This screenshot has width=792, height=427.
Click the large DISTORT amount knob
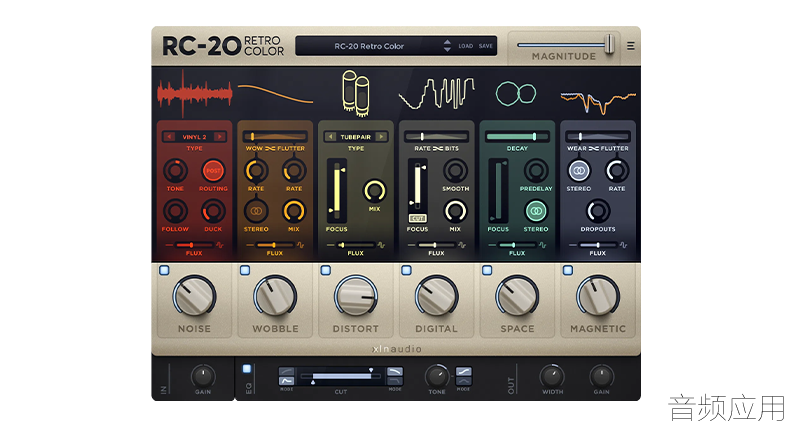point(356,297)
